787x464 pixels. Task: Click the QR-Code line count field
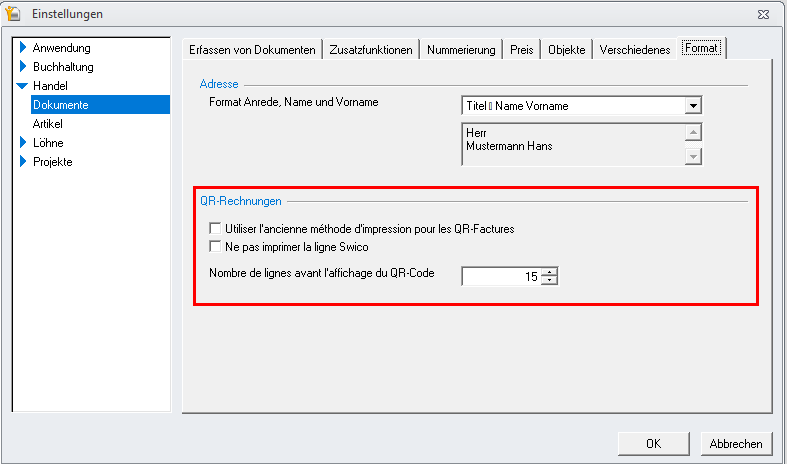coord(501,276)
